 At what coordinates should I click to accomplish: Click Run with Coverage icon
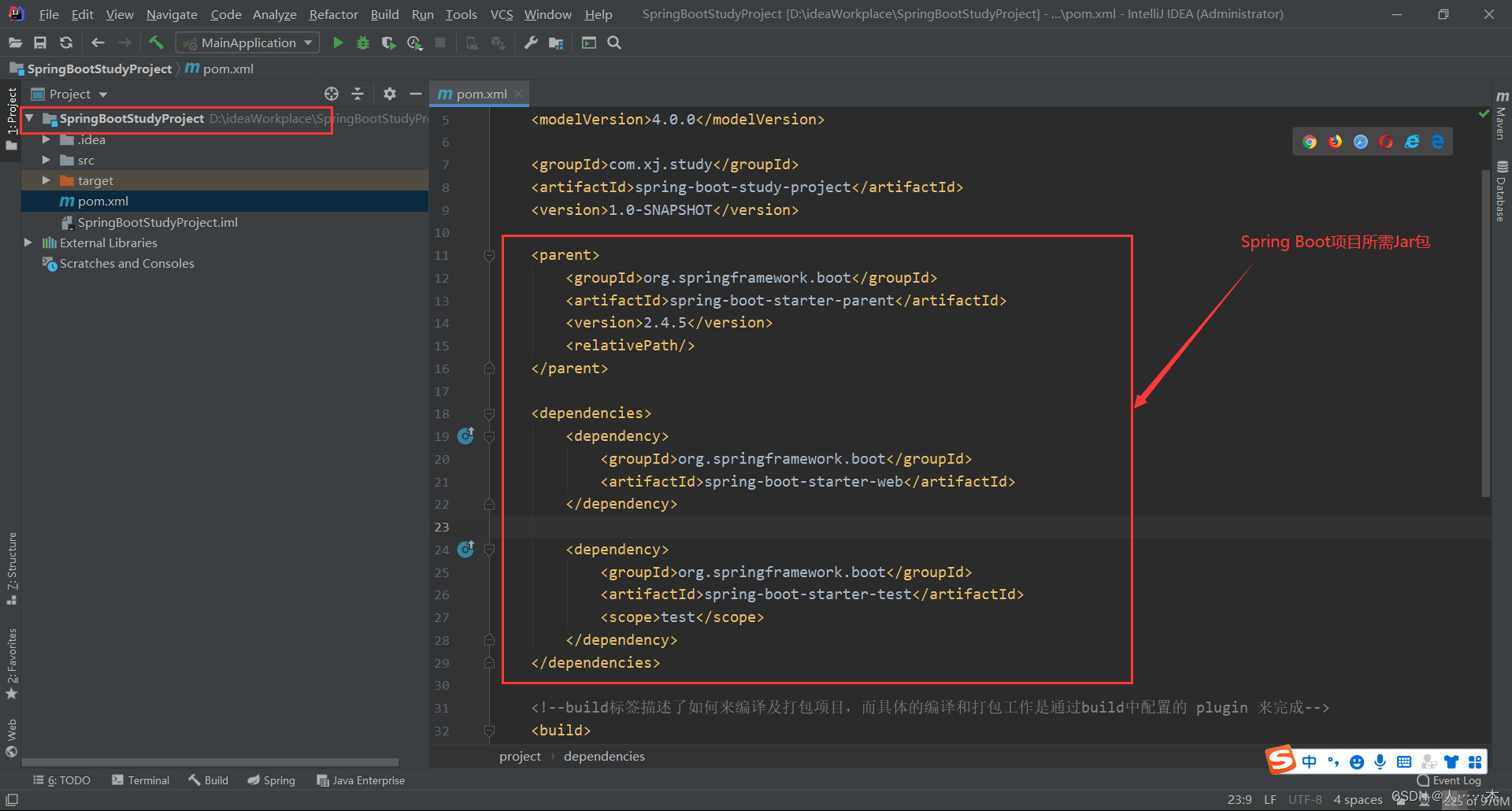click(x=388, y=43)
